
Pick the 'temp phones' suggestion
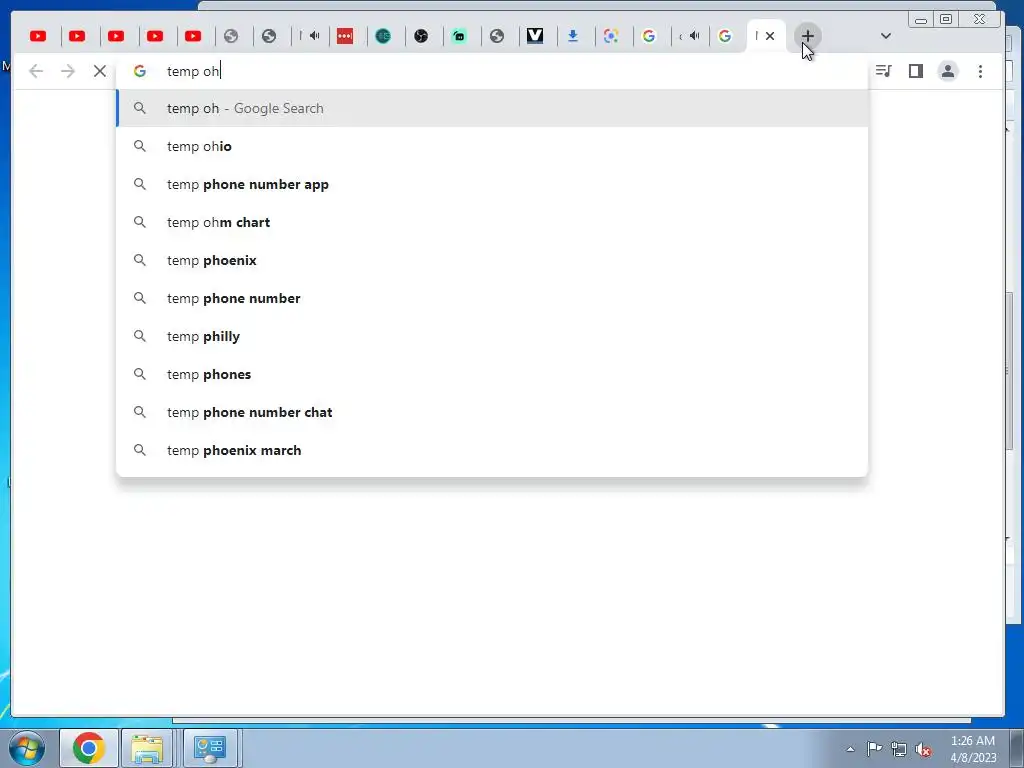(492, 374)
